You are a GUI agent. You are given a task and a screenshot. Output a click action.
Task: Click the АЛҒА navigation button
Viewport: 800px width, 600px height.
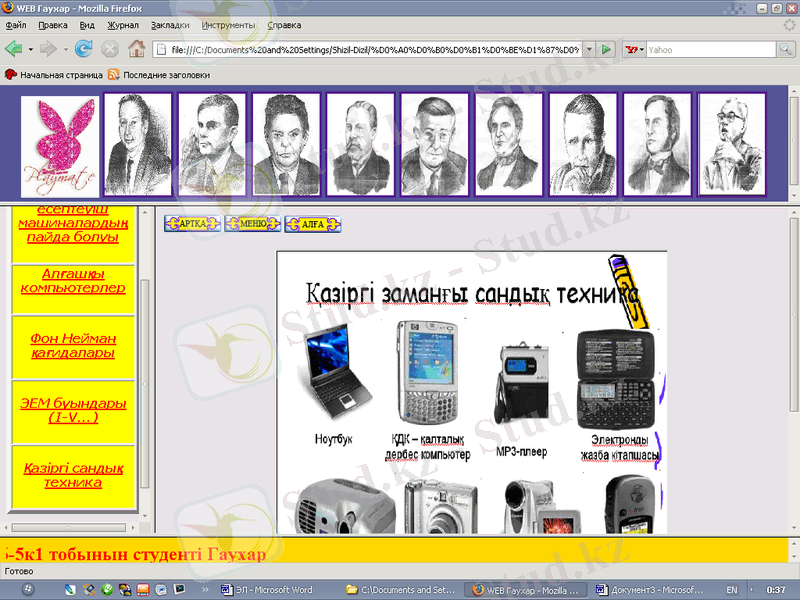(313, 224)
